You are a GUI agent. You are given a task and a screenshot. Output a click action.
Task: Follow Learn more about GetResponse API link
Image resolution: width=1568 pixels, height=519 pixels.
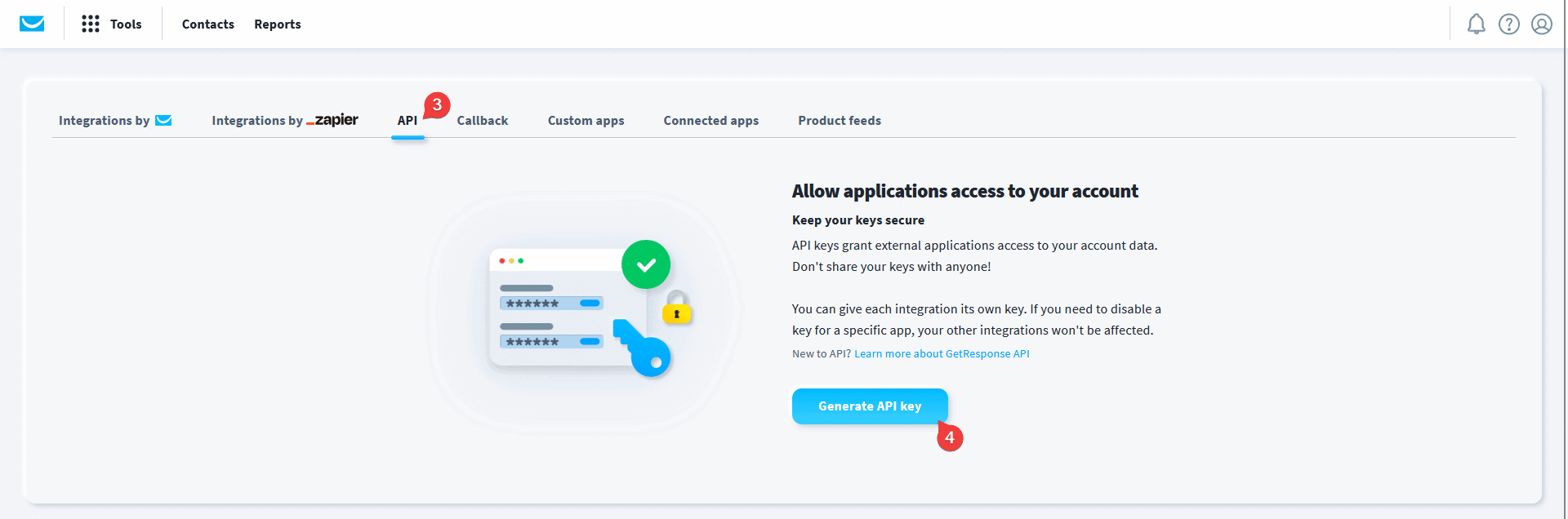[x=942, y=354]
